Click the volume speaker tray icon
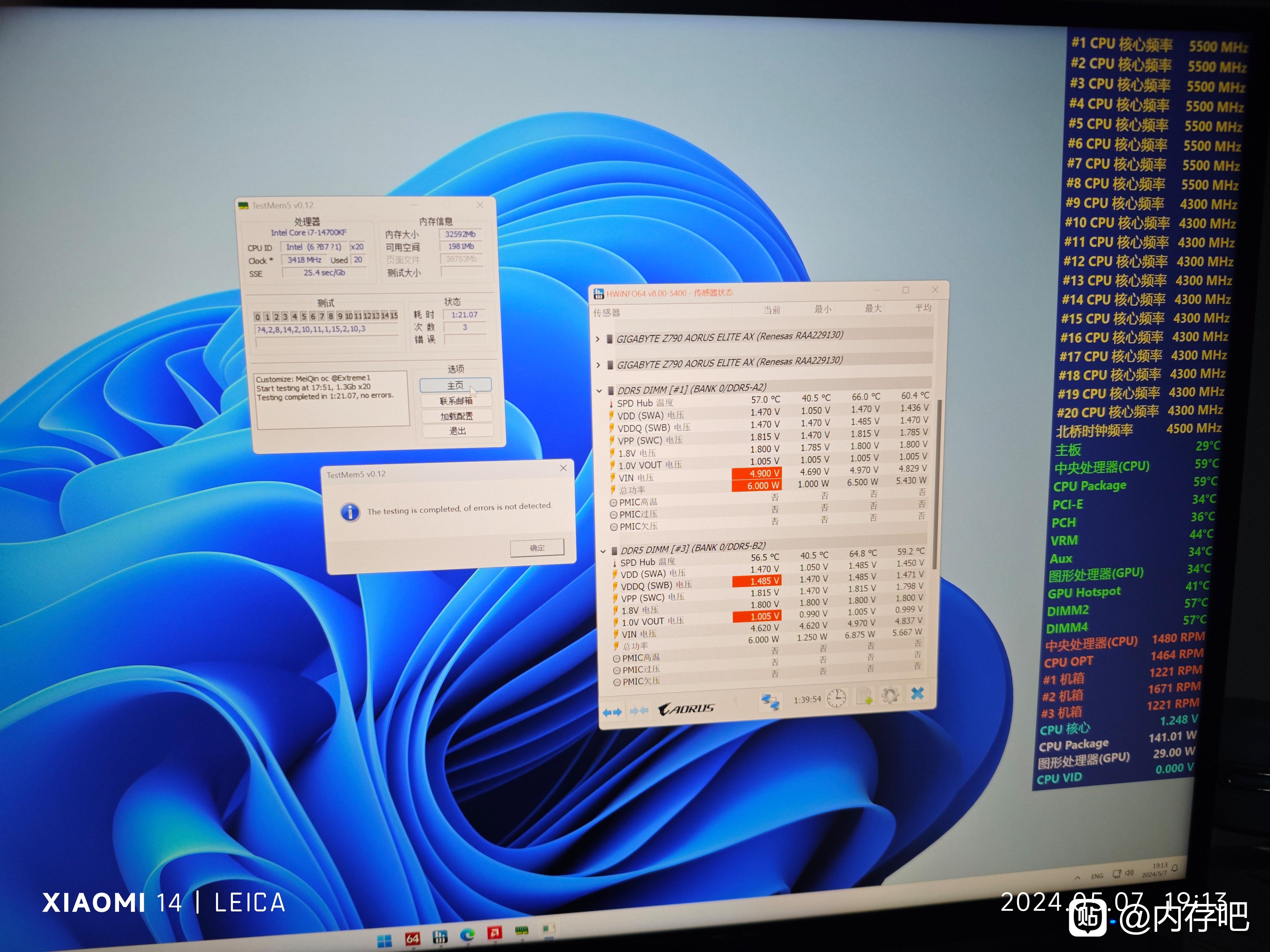Screen dimensions: 1270x952 (1129, 873)
